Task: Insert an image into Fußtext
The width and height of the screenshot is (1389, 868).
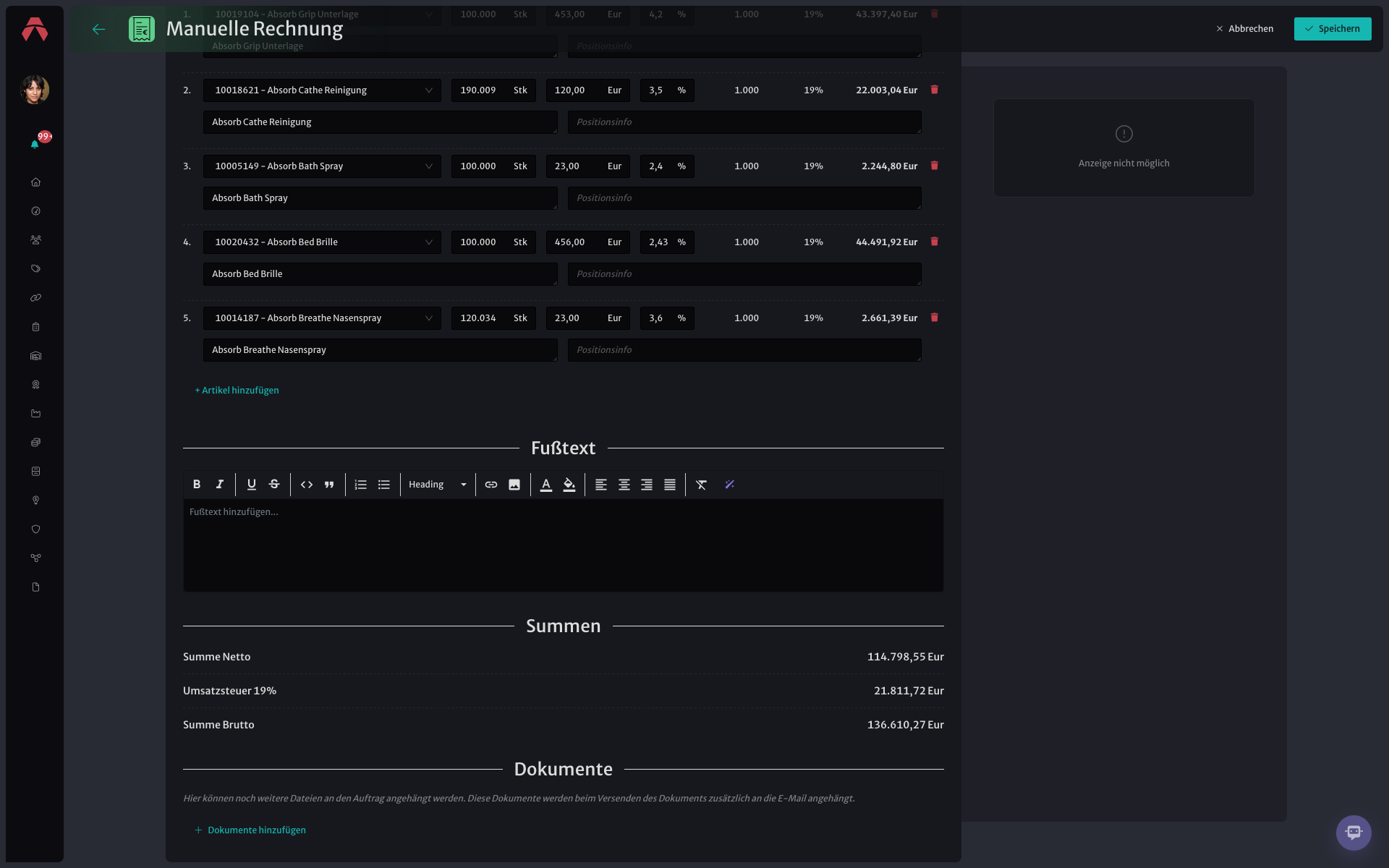Action: [514, 485]
